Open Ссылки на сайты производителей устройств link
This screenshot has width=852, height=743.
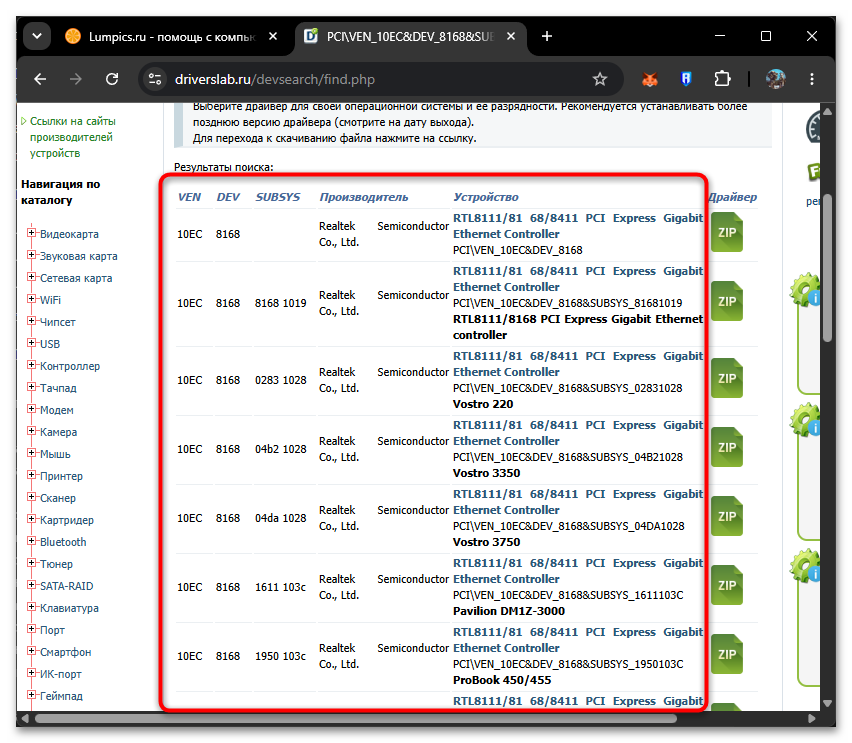click(x=73, y=137)
